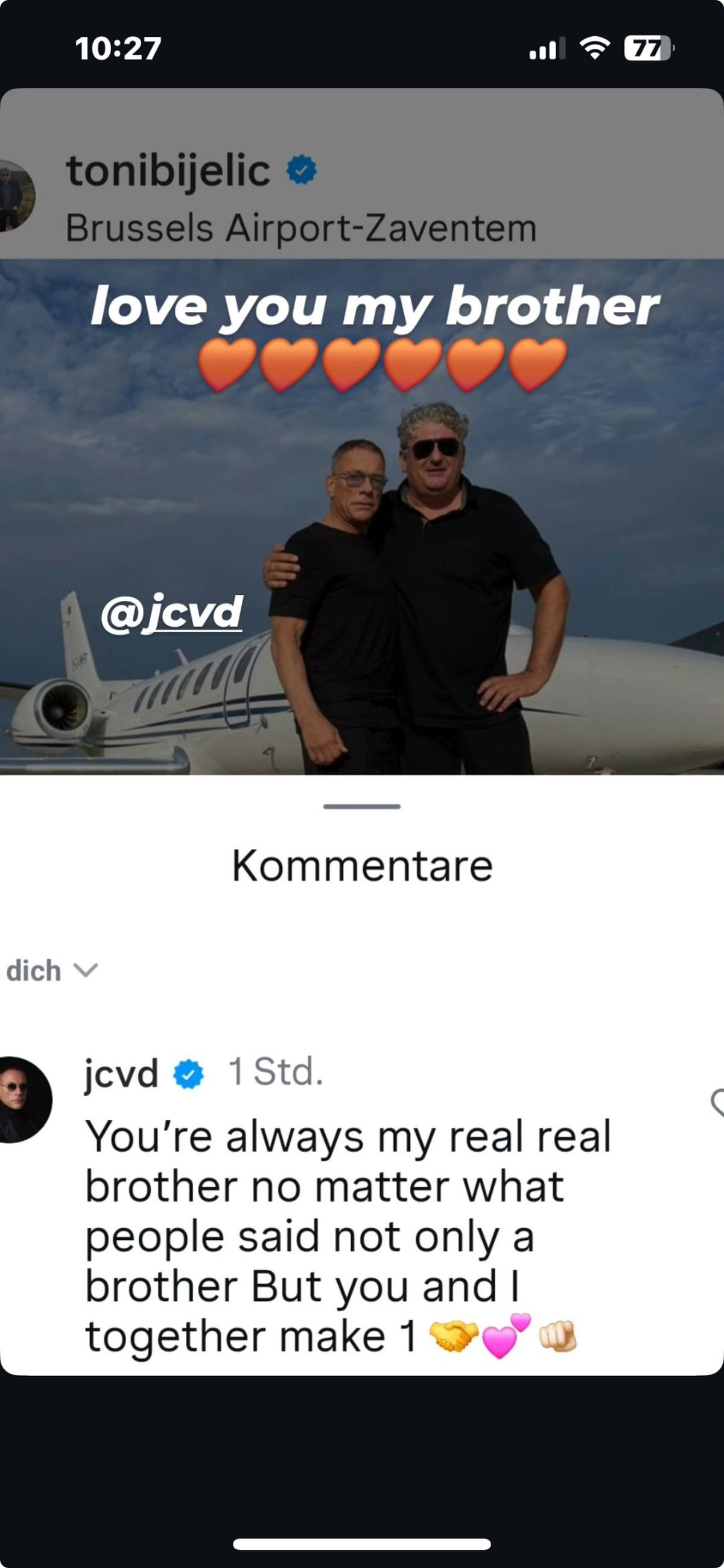Open jcvd's commenter avatar

23,1100
